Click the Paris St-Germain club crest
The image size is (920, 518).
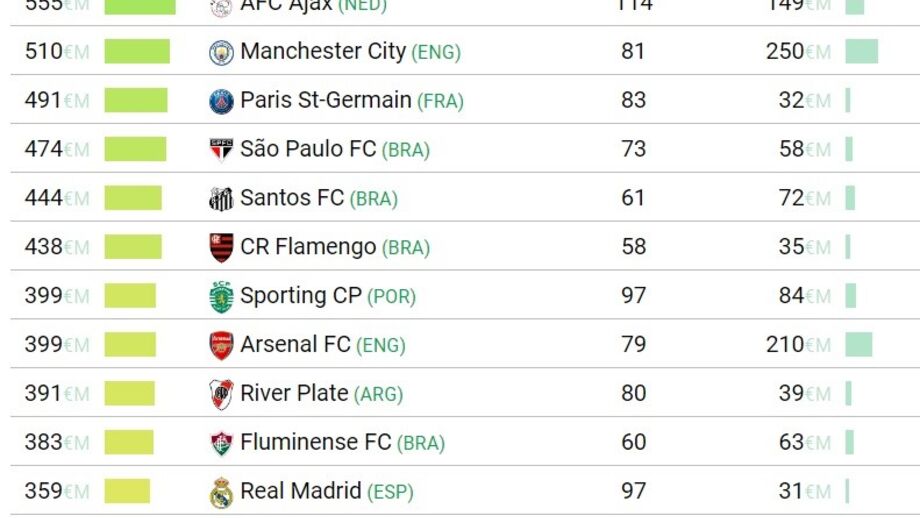coord(221,101)
